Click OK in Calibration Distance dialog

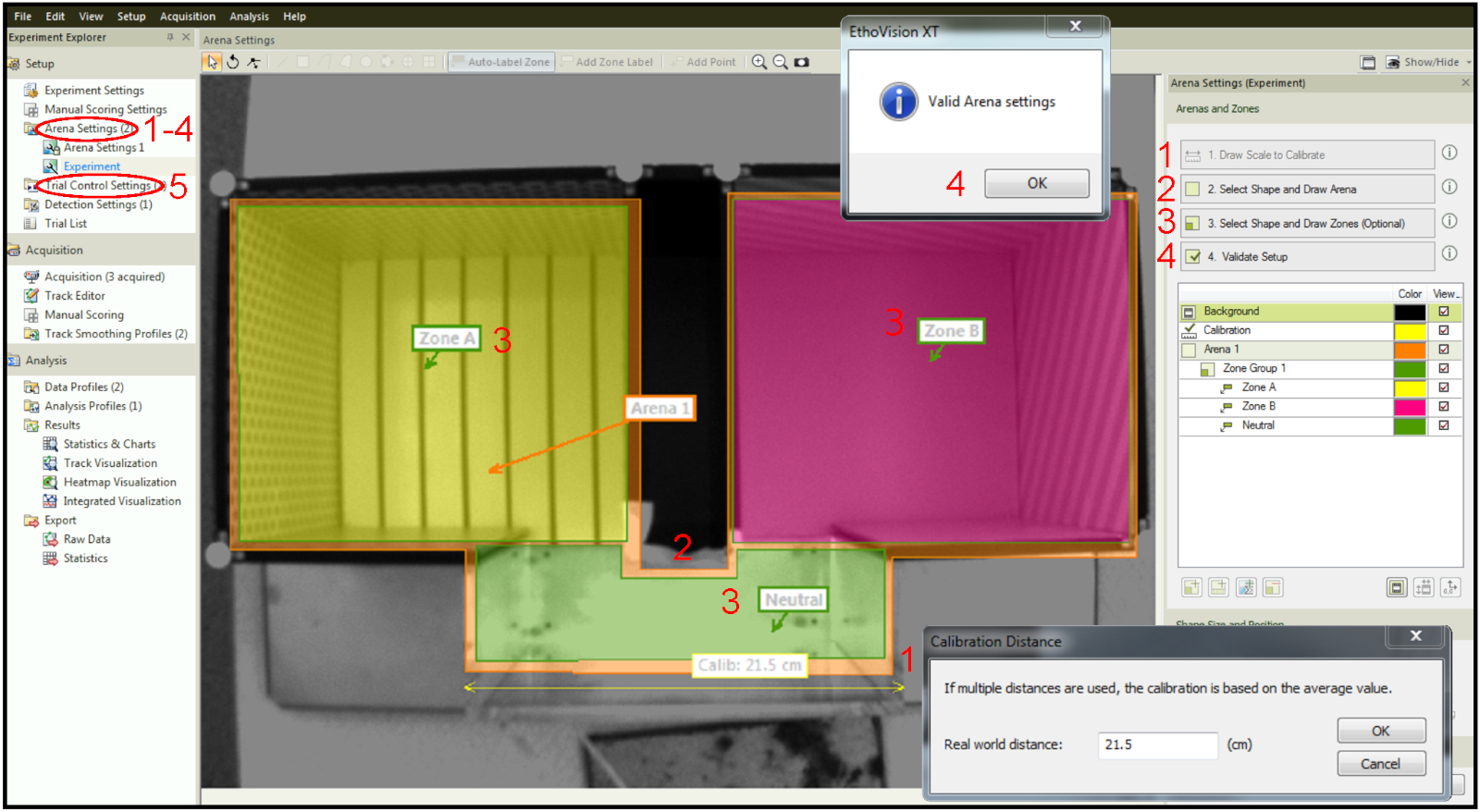[1381, 731]
